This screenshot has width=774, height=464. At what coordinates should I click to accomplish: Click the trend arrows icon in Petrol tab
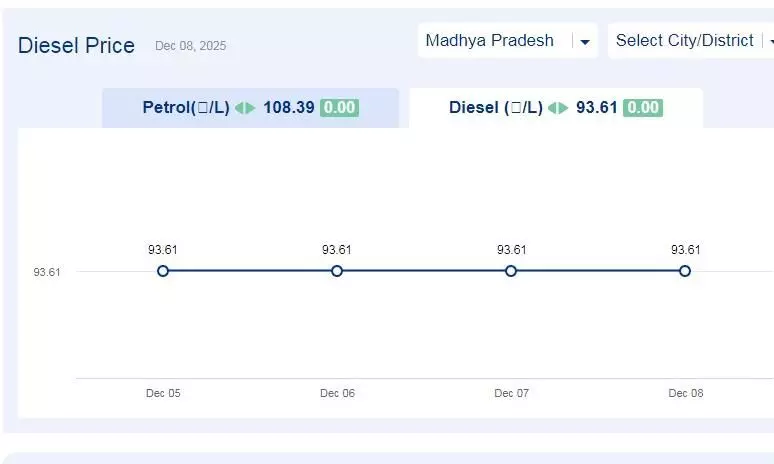click(x=245, y=108)
